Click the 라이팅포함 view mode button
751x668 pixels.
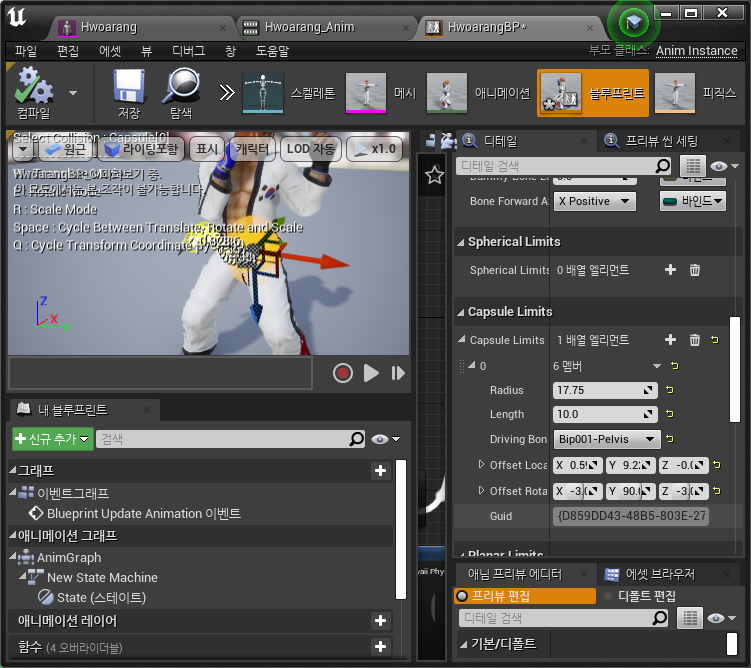click(141, 149)
